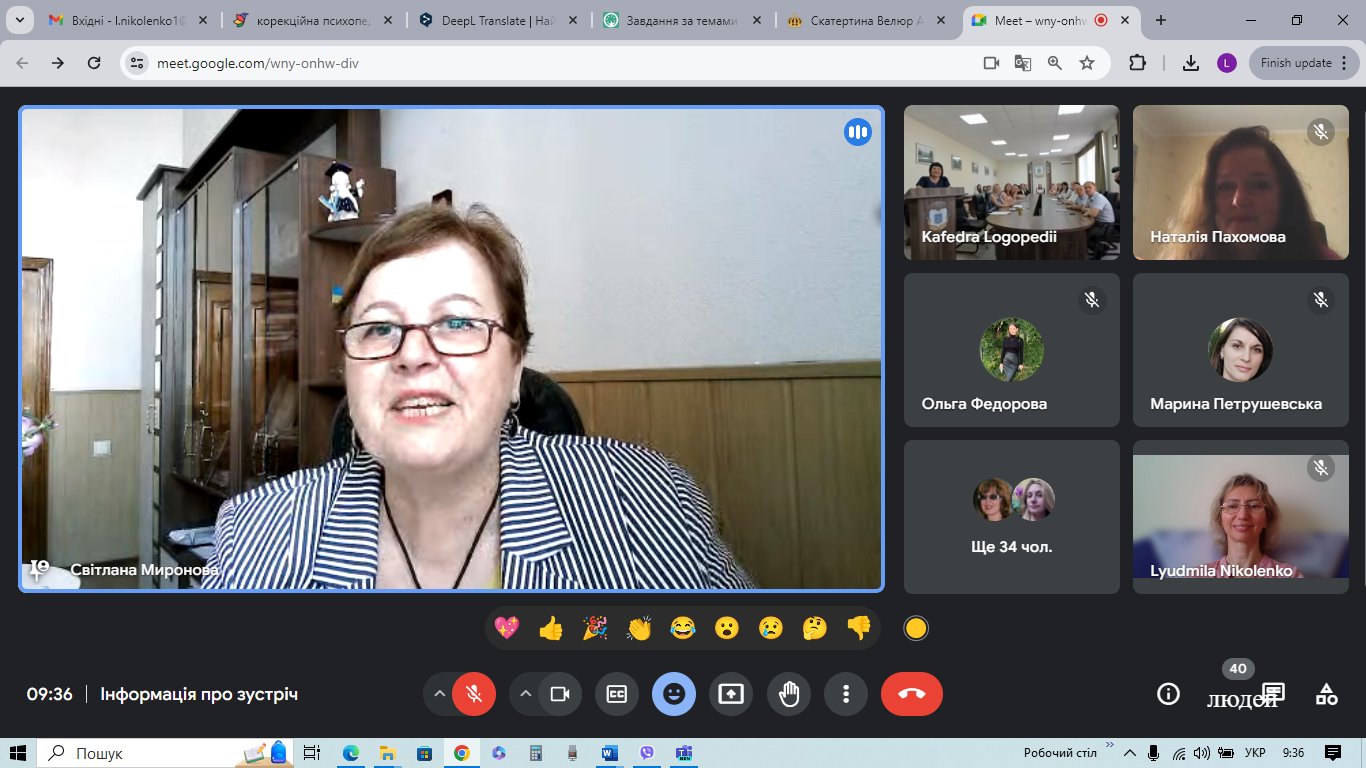Send the thumbs up reaction

tap(551, 628)
